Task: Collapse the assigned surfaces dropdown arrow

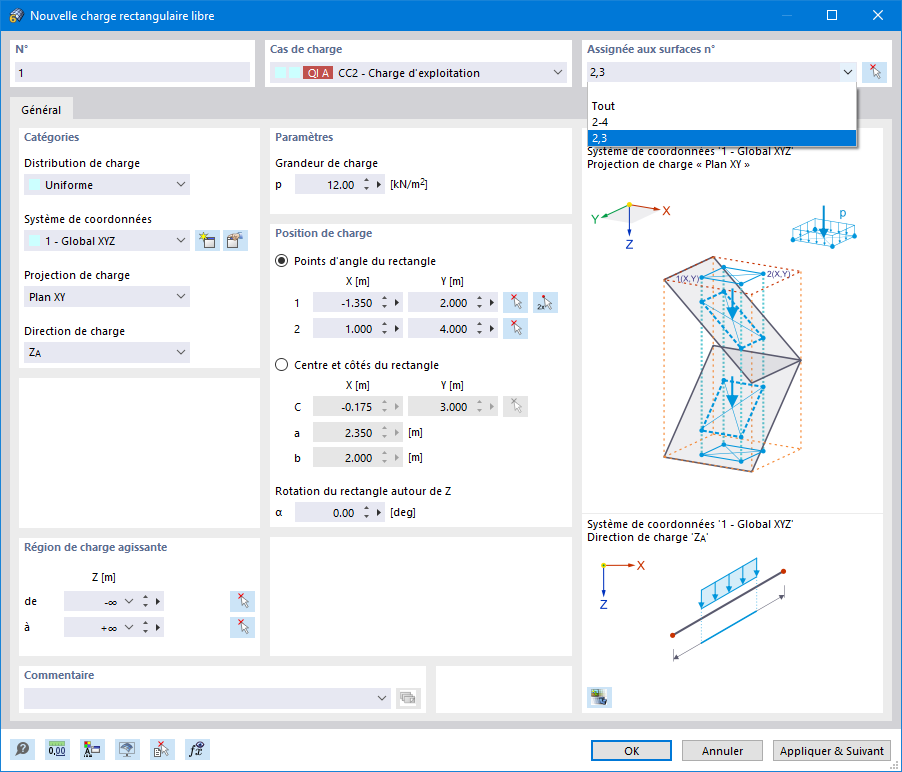Action: (847, 72)
